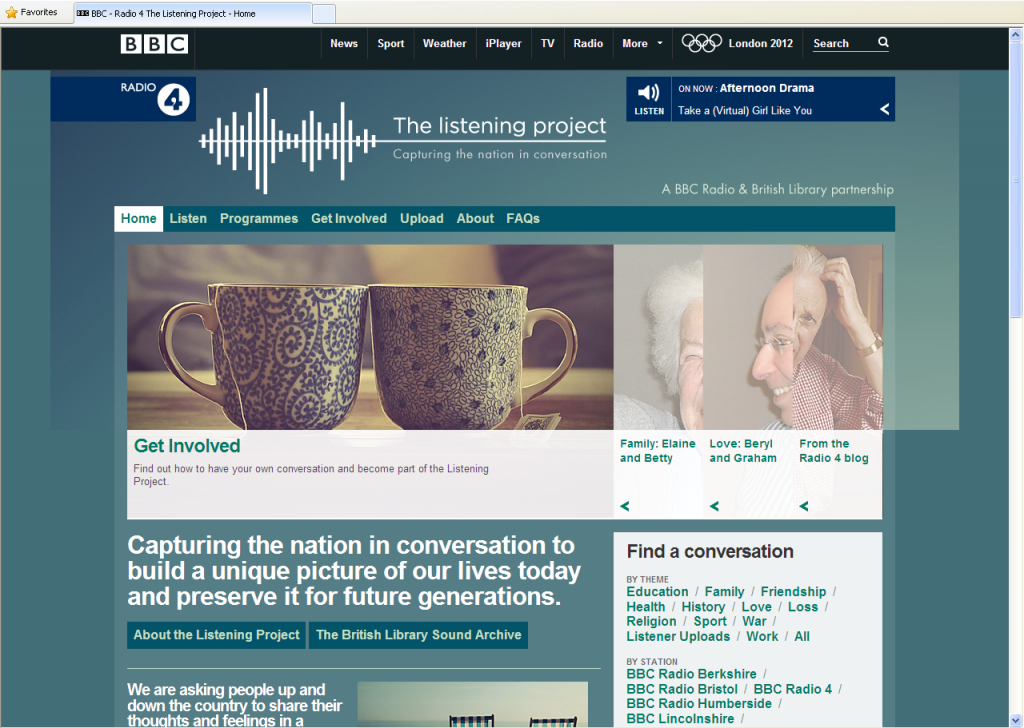Switch to the Listen tab

click(x=188, y=219)
